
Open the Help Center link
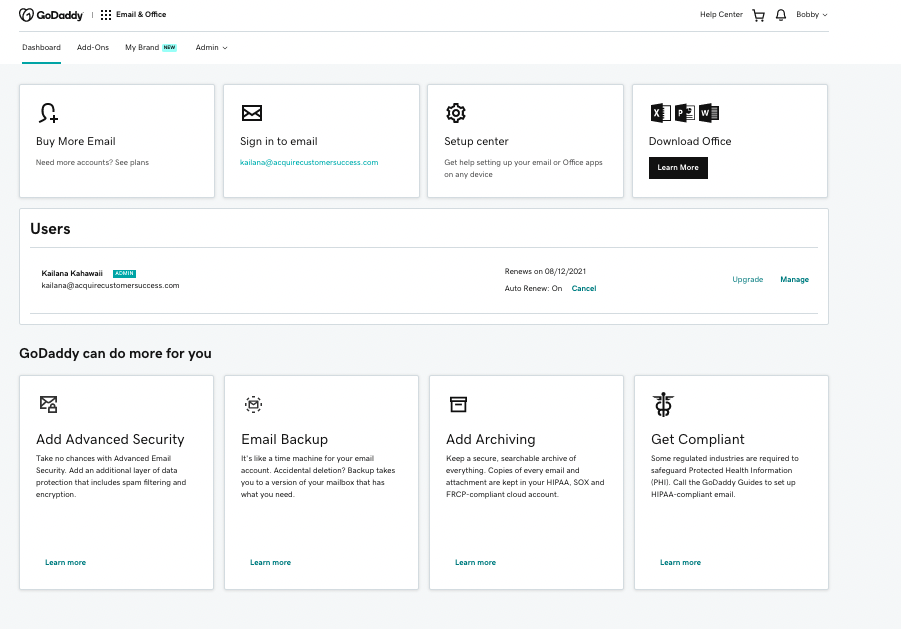click(721, 15)
